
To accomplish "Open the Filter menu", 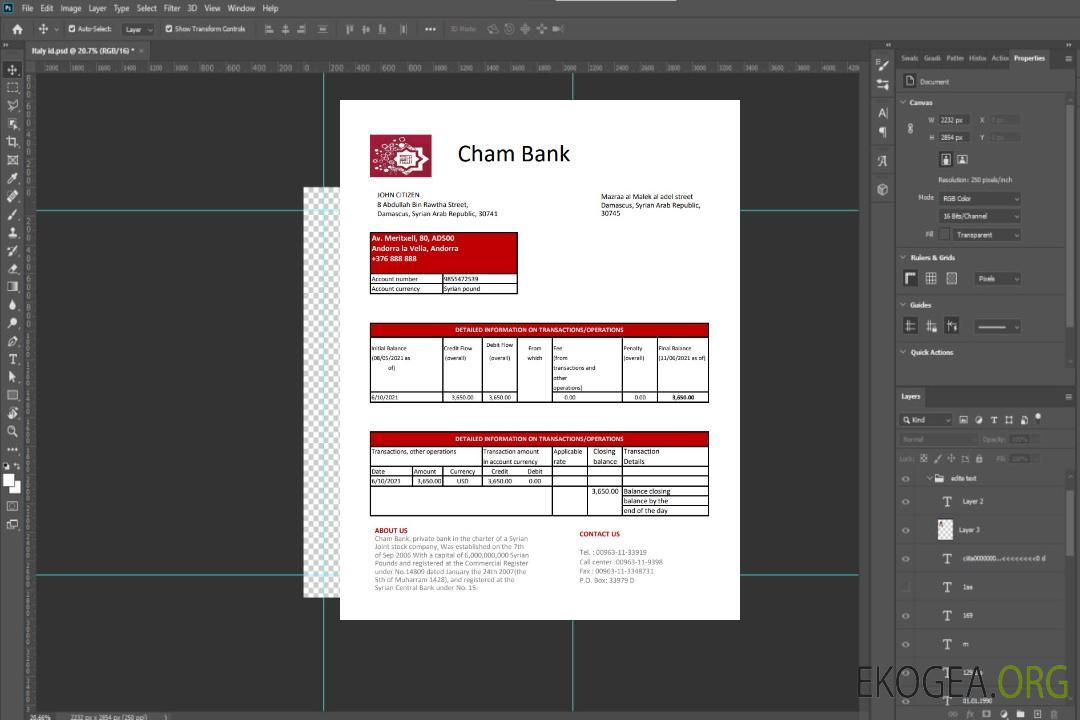I will [172, 8].
